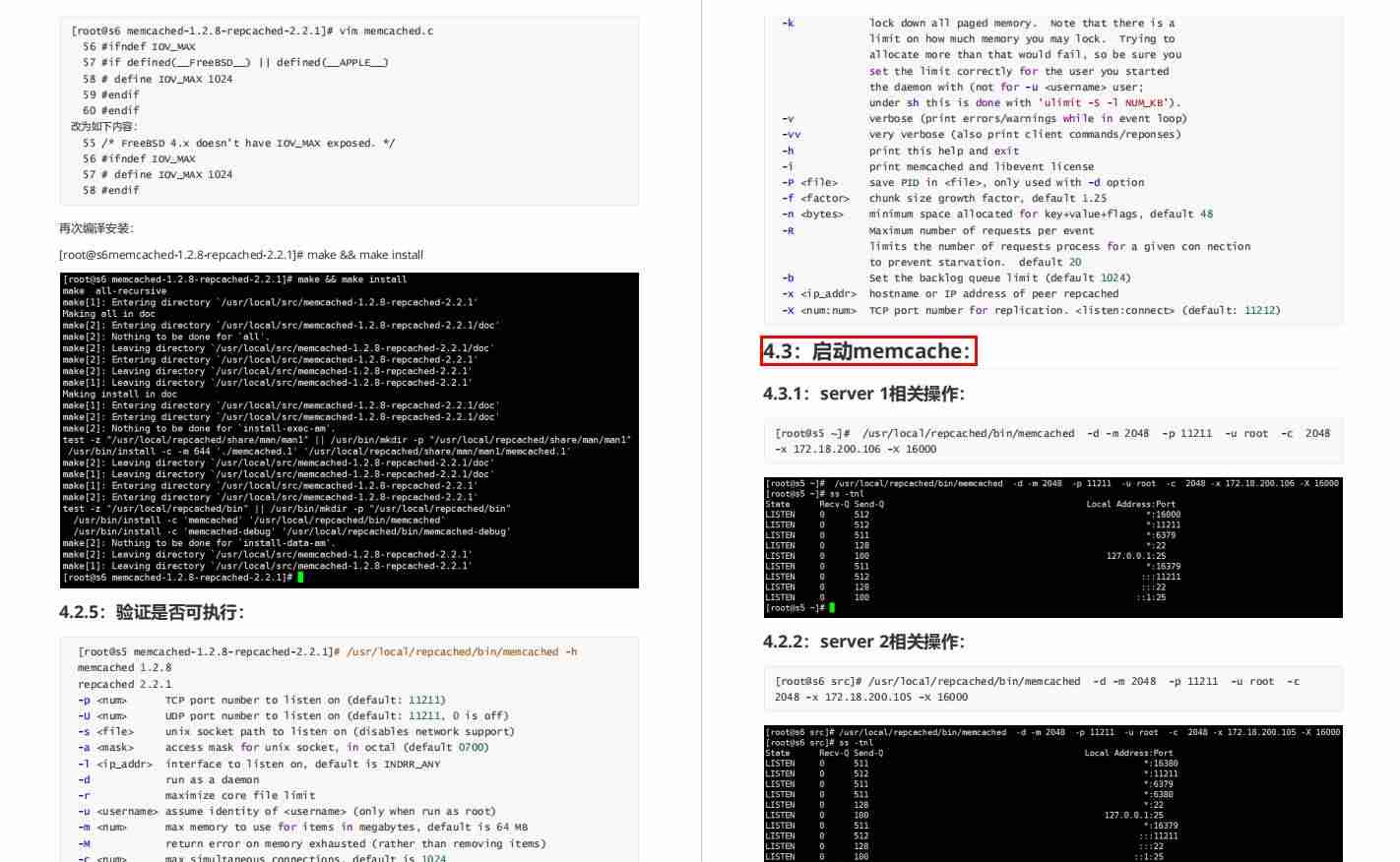1400x862 pixels.
Task: Click the "-a <mask>" access mask line
Action: (x=284, y=747)
